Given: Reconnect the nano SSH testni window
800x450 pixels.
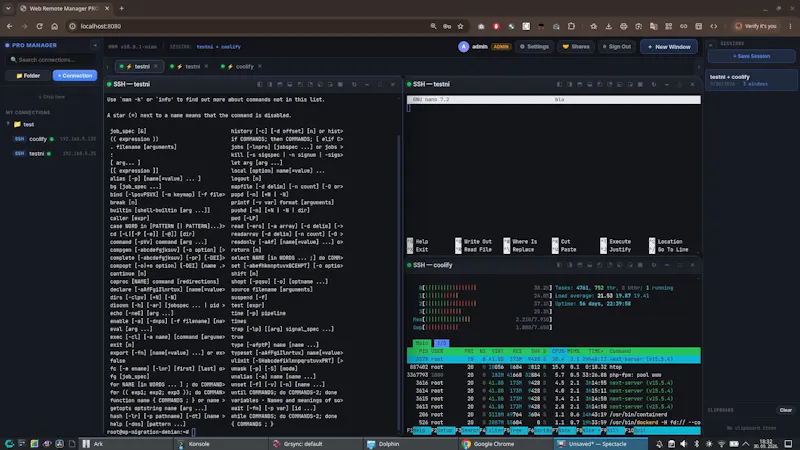Looking at the screenshot, I should click(x=654, y=84).
